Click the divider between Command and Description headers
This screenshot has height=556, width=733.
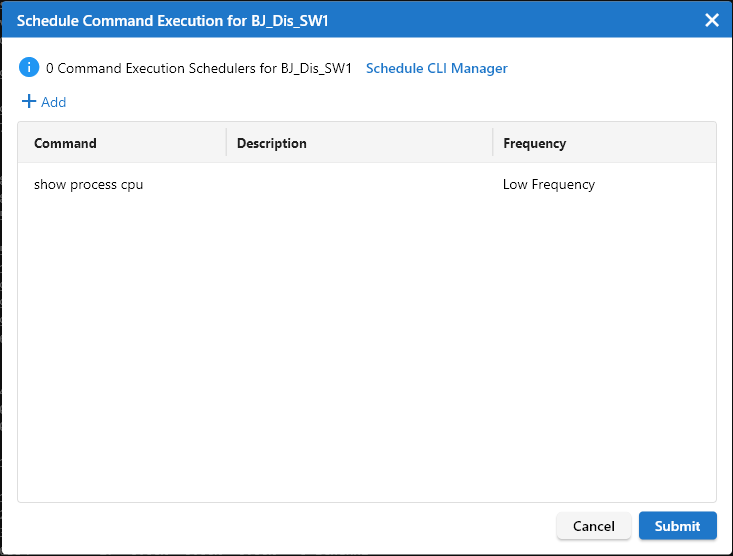tap(226, 143)
